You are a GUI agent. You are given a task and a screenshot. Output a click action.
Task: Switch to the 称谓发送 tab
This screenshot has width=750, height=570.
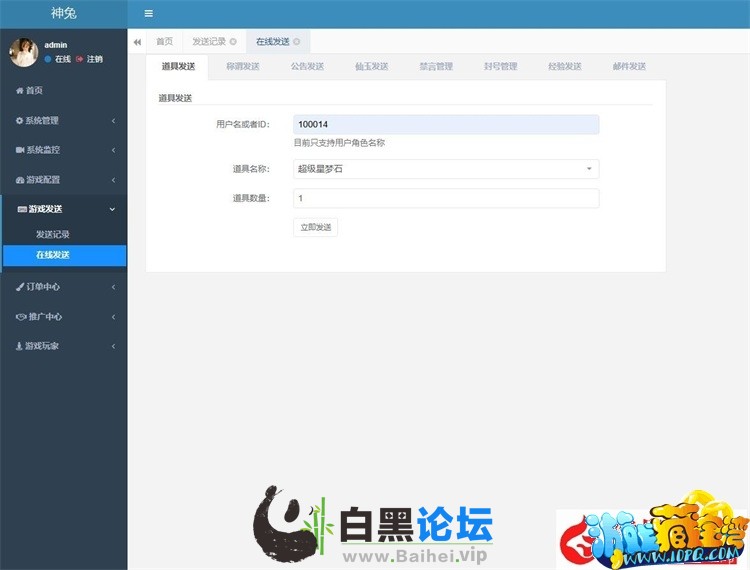tap(242, 67)
